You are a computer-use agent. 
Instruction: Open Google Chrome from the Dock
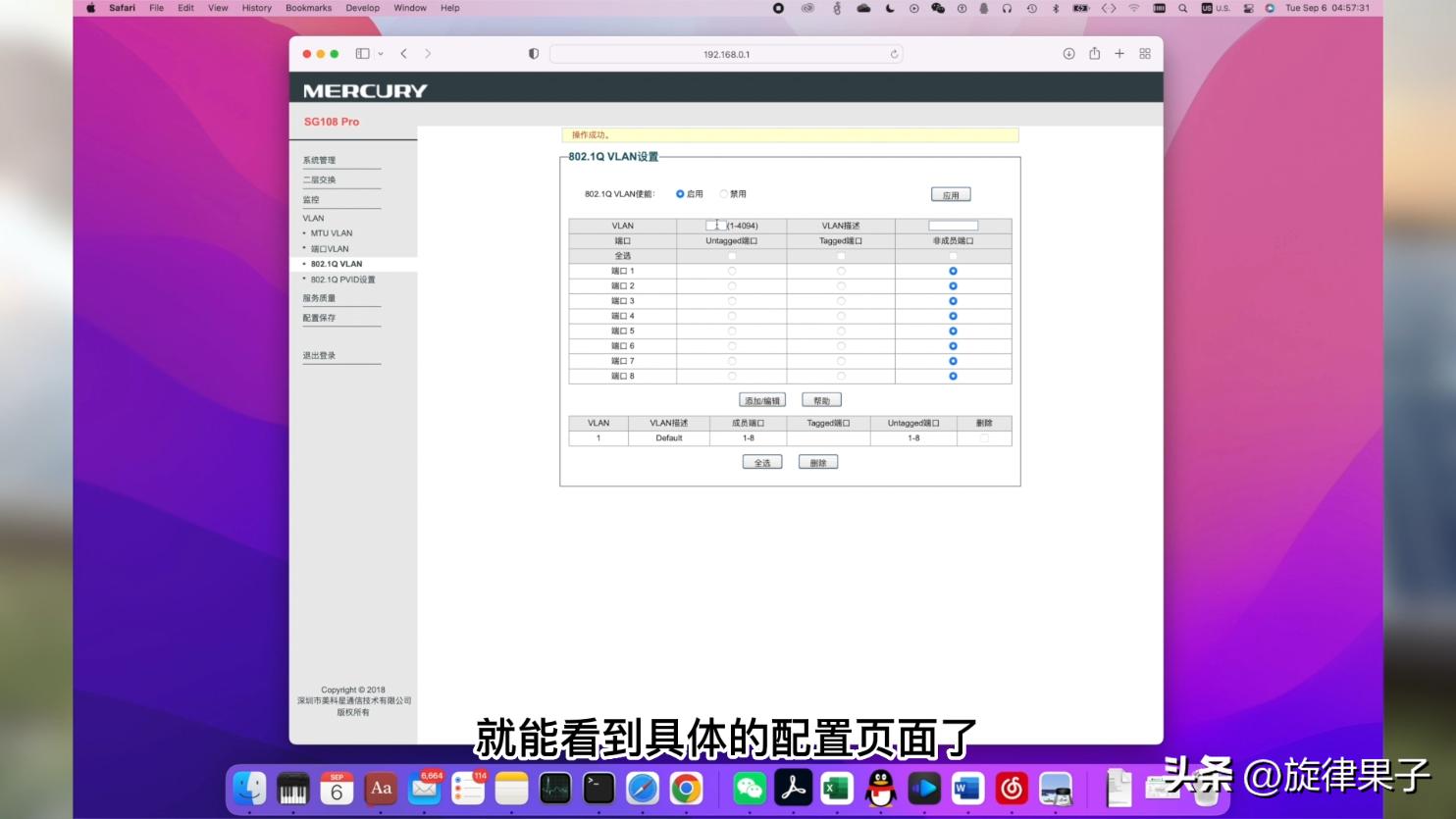[685, 788]
